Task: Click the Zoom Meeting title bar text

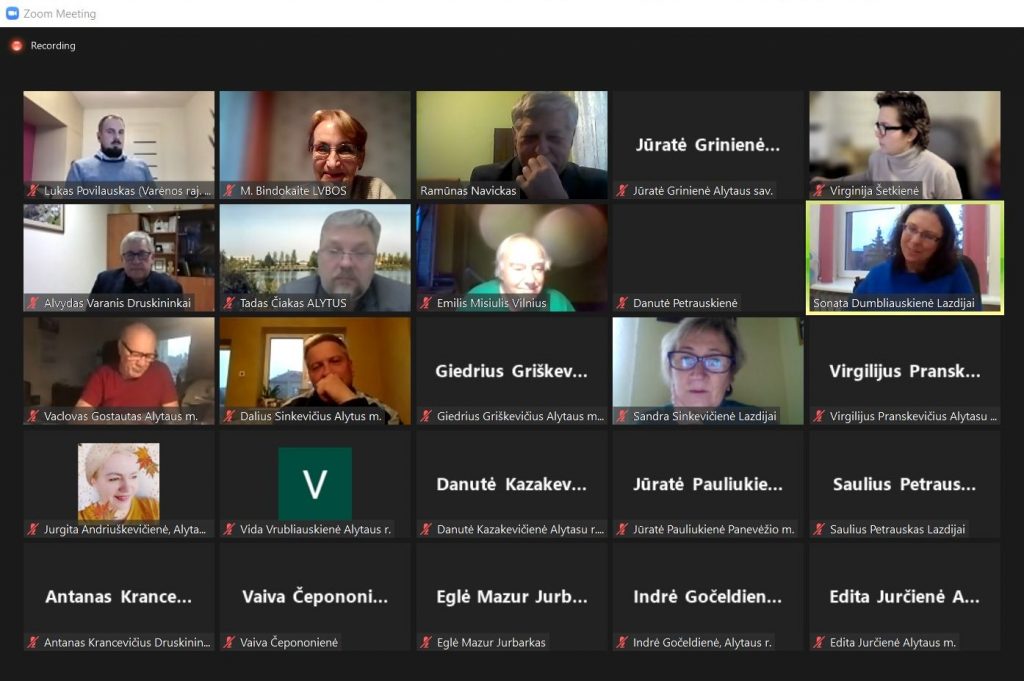Action: pos(59,14)
